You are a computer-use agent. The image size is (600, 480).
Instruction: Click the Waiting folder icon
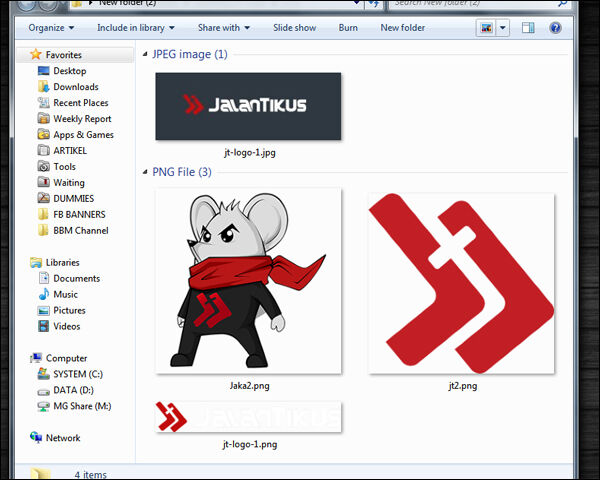[x=44, y=182]
